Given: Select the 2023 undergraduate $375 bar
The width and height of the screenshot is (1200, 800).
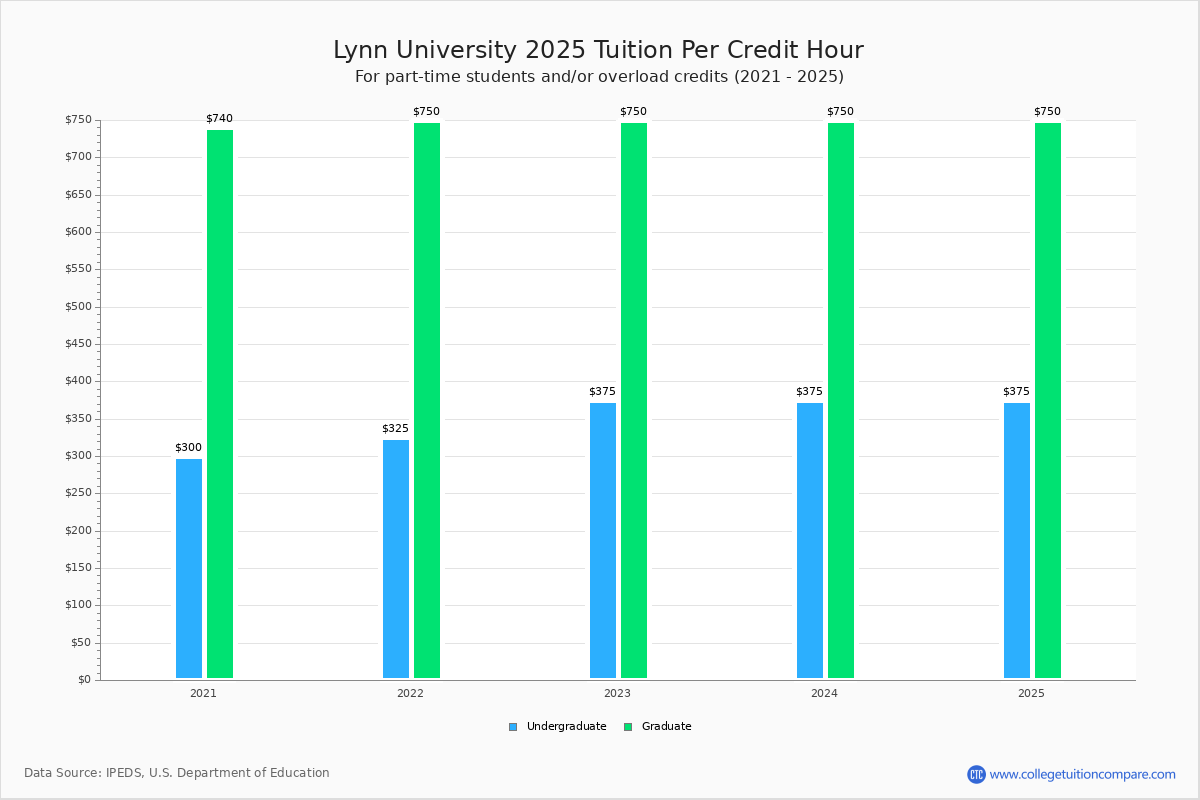Looking at the screenshot, I should tap(603, 540).
